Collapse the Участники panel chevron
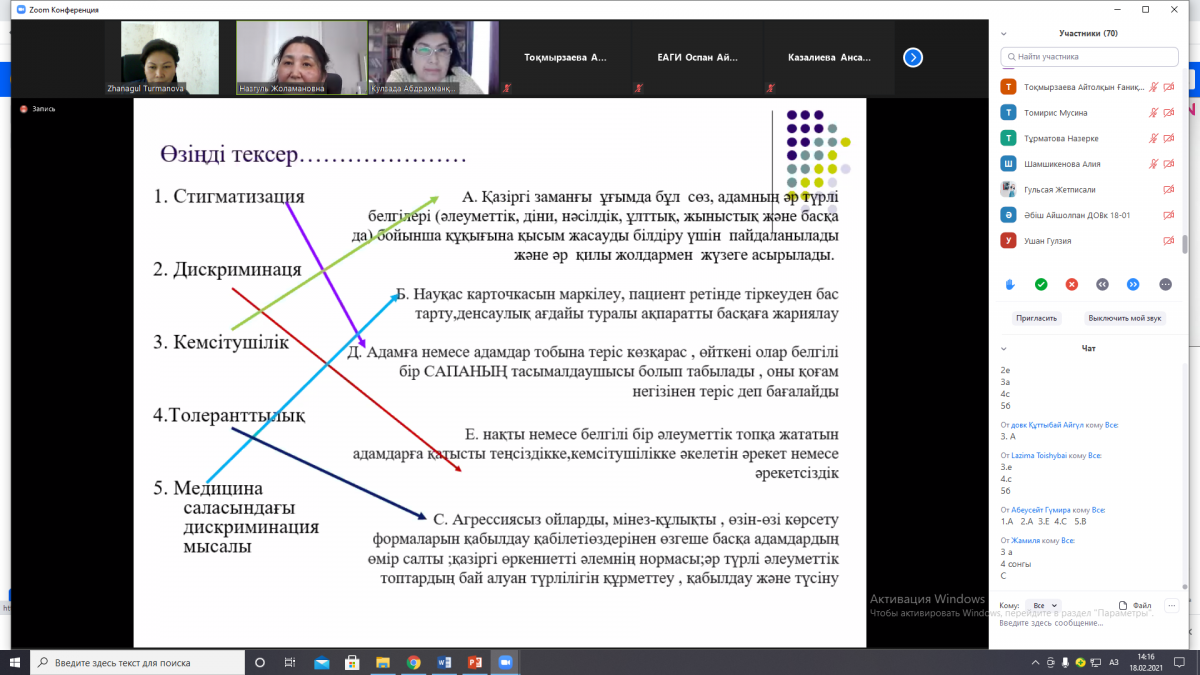 click(x=1006, y=33)
